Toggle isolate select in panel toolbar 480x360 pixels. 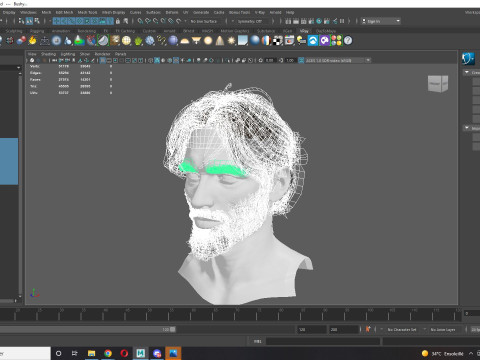click(227, 60)
